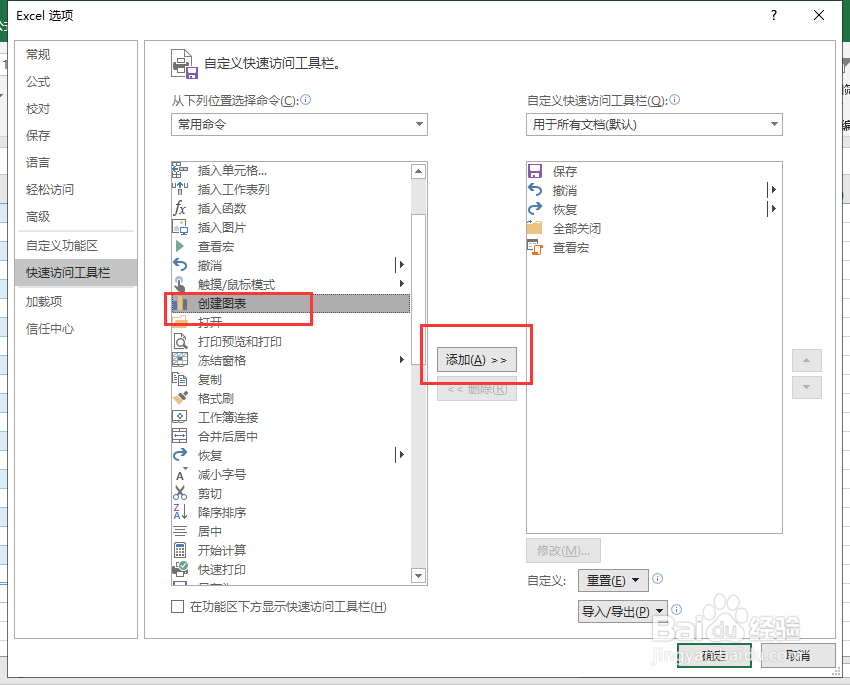Screen dimensions: 850x685
Task: Select the Calculate Now (开始计算) calculator icon
Action: tap(179, 550)
